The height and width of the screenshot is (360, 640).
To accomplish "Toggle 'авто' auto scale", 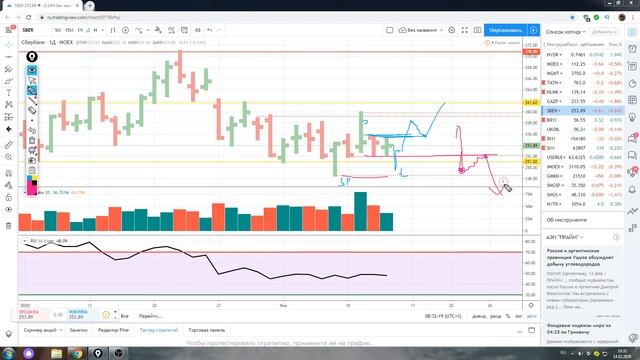I will point(531,316).
